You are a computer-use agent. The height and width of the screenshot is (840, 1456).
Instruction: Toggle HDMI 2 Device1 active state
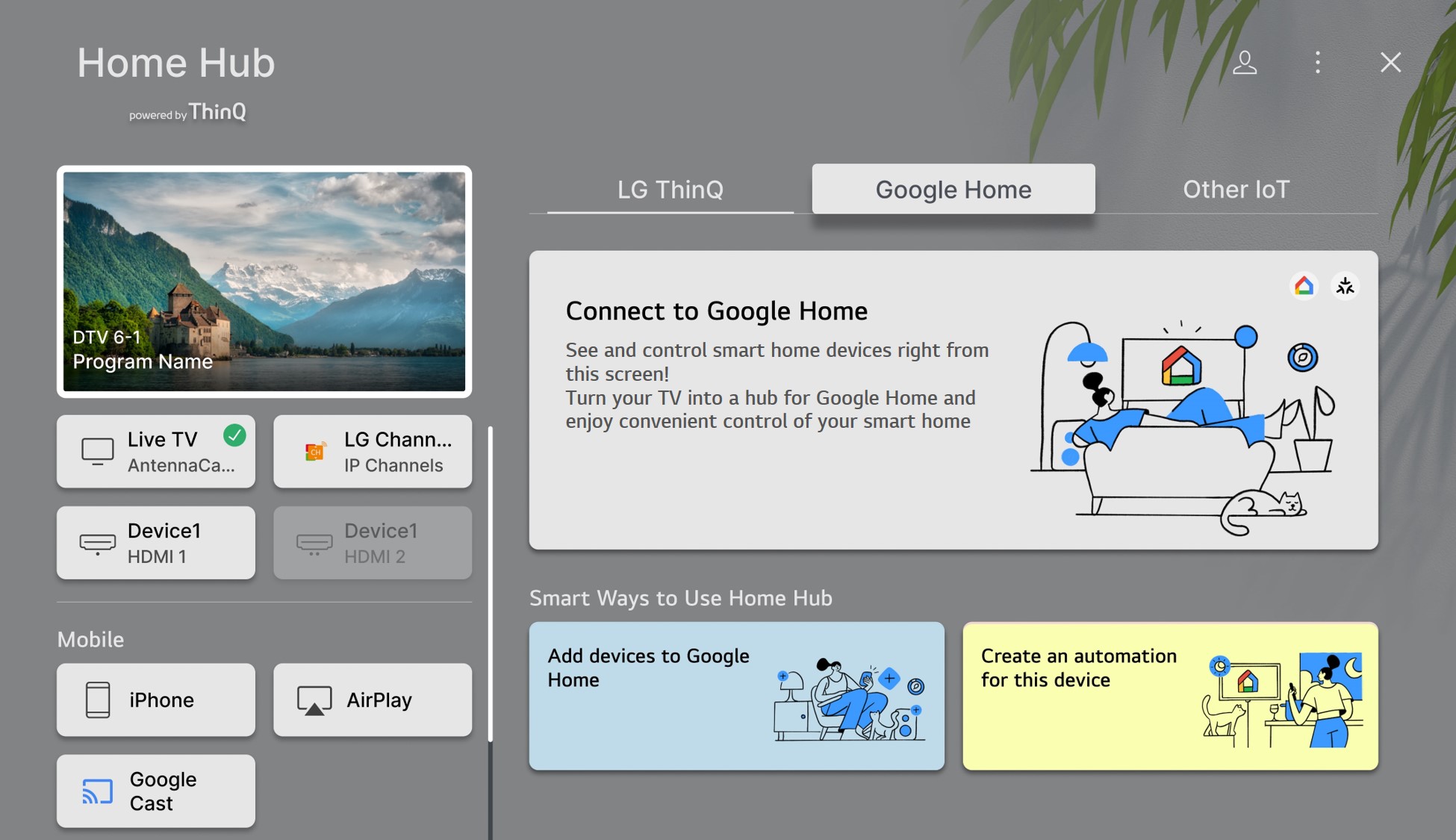(373, 542)
